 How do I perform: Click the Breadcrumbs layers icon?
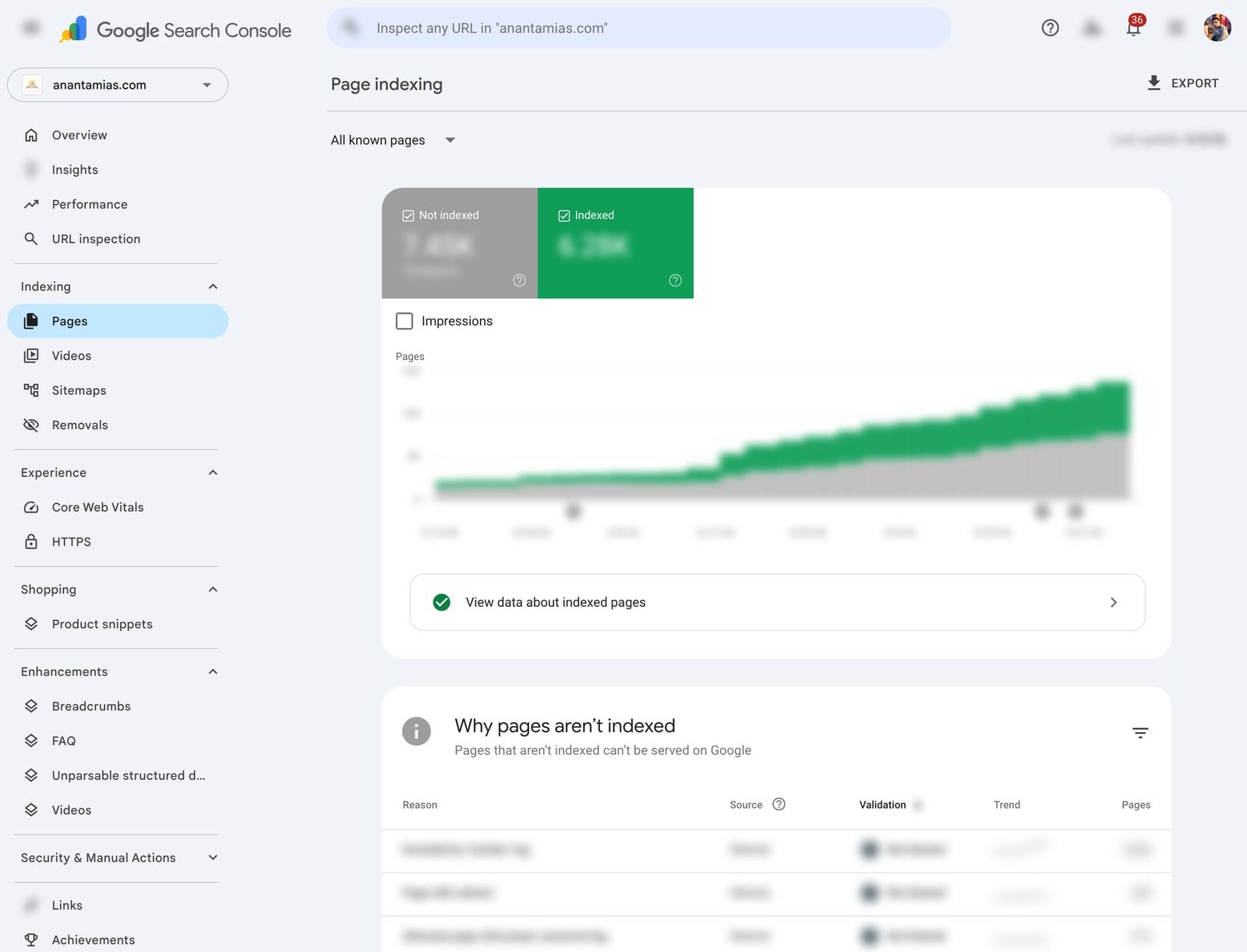click(31, 706)
